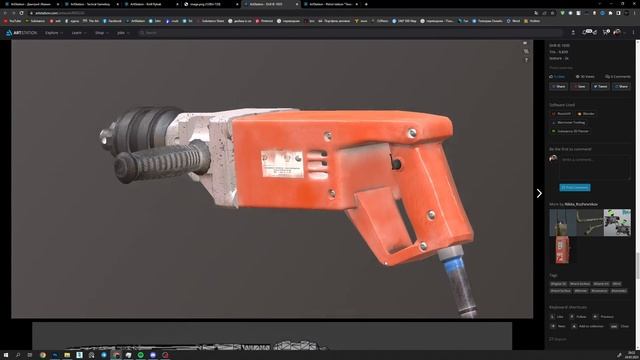Open the Shop dropdown menu
The height and width of the screenshot is (360, 640).
tap(102, 33)
